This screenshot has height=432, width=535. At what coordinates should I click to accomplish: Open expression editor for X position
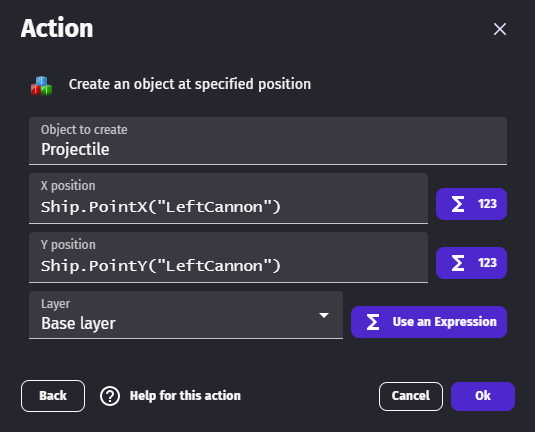coord(471,204)
